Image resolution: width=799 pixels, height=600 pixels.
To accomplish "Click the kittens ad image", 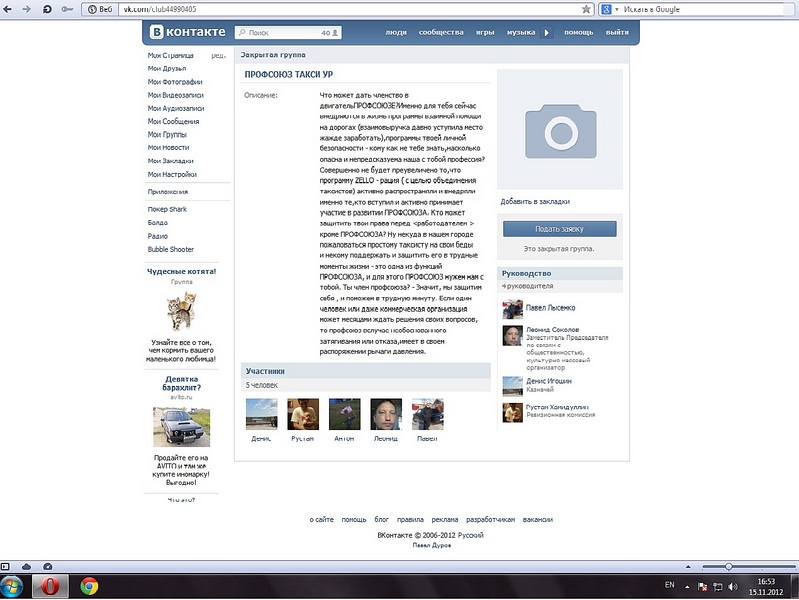I will (x=181, y=311).
